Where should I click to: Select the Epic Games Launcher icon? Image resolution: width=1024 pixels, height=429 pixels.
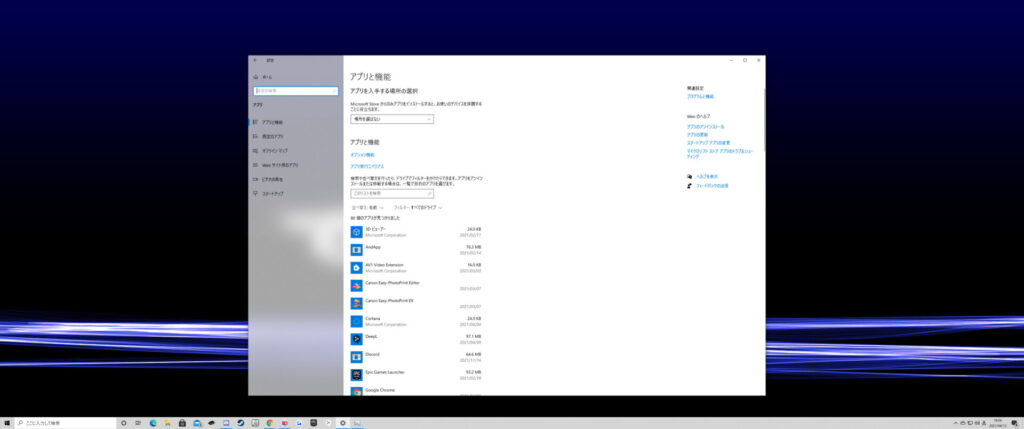[357, 375]
